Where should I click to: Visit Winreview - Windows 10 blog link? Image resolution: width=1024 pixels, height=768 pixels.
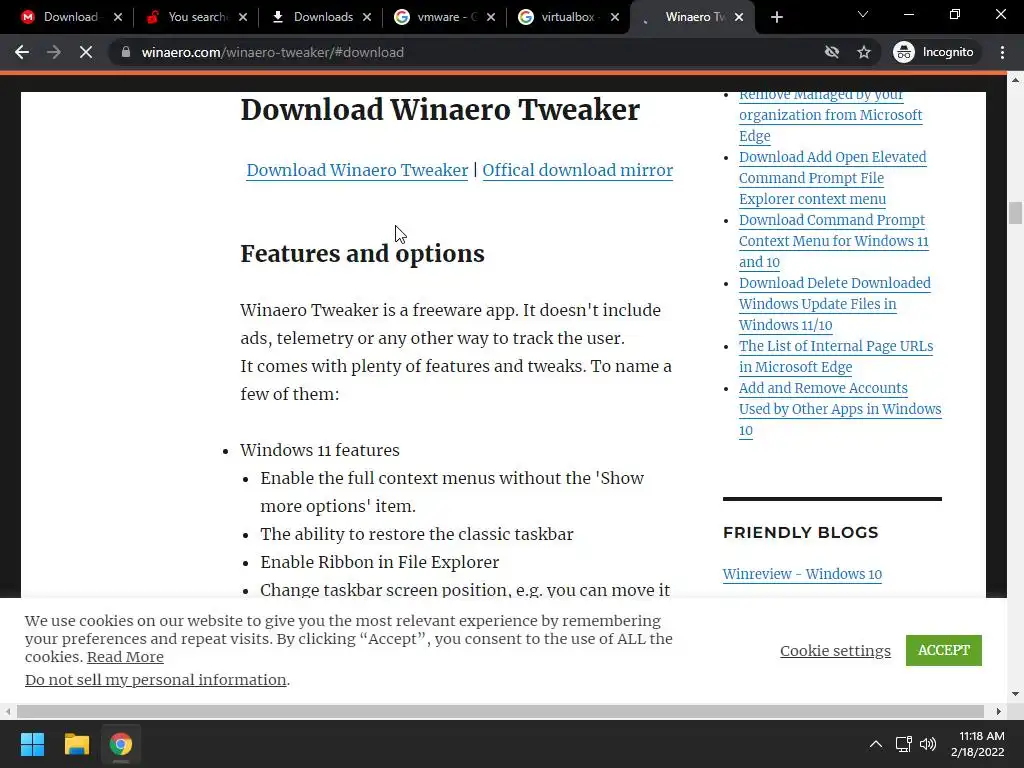click(x=802, y=573)
